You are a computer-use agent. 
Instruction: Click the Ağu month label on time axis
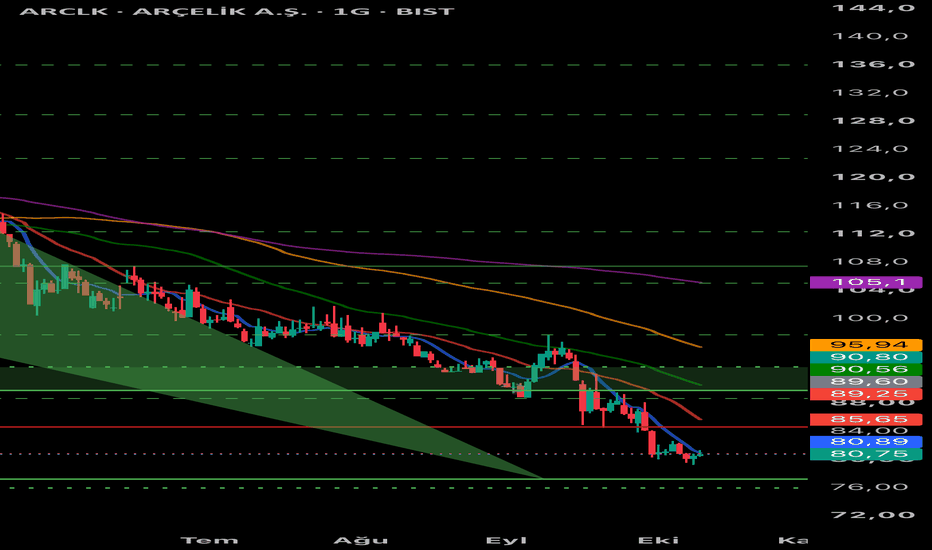[x=361, y=540]
